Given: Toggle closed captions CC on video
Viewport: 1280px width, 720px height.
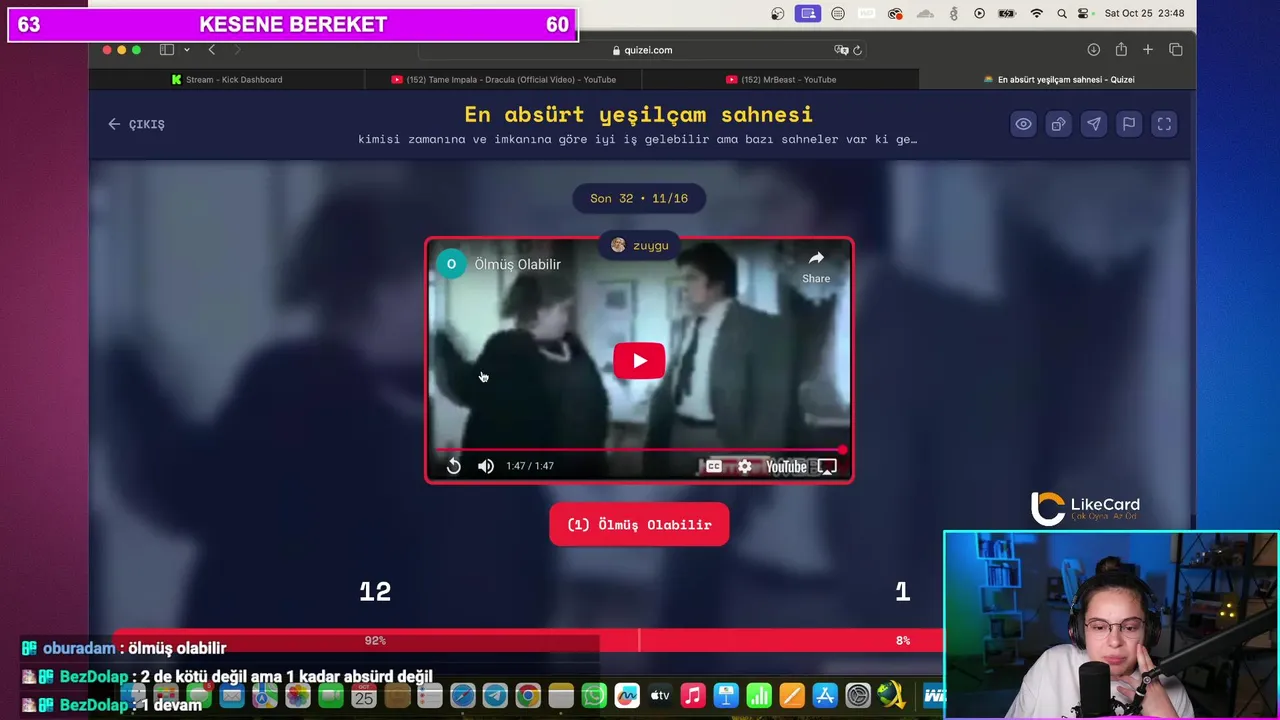Looking at the screenshot, I should coord(713,466).
